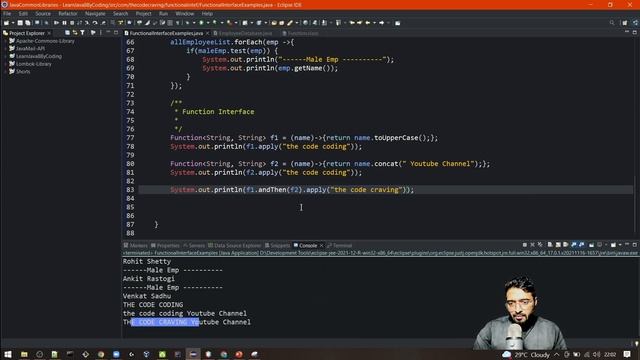This screenshot has width=640, height=360.
Task: Open the Back history dropdown arrow
Action: pos(374,23)
